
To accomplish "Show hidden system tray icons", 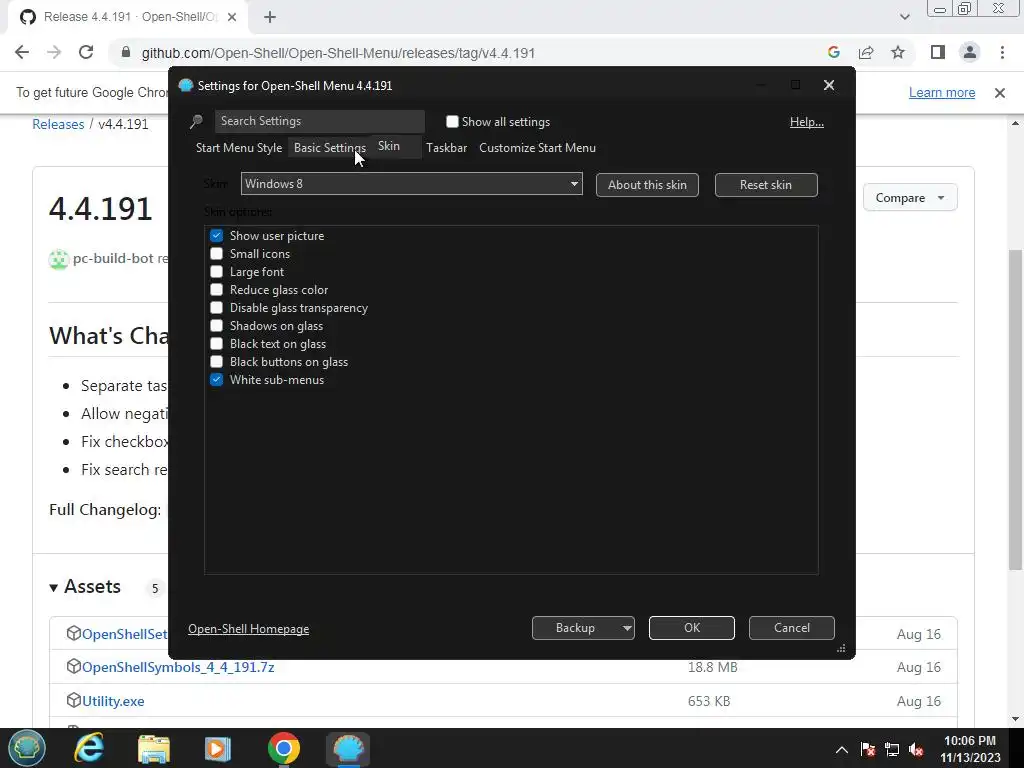I will [x=842, y=750].
